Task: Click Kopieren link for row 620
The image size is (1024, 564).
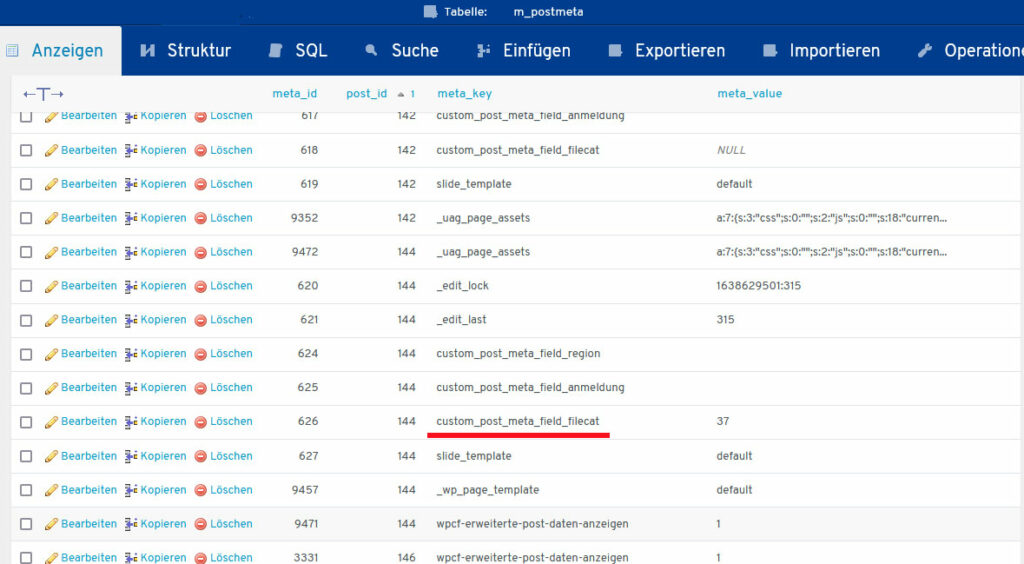Action: 163,286
